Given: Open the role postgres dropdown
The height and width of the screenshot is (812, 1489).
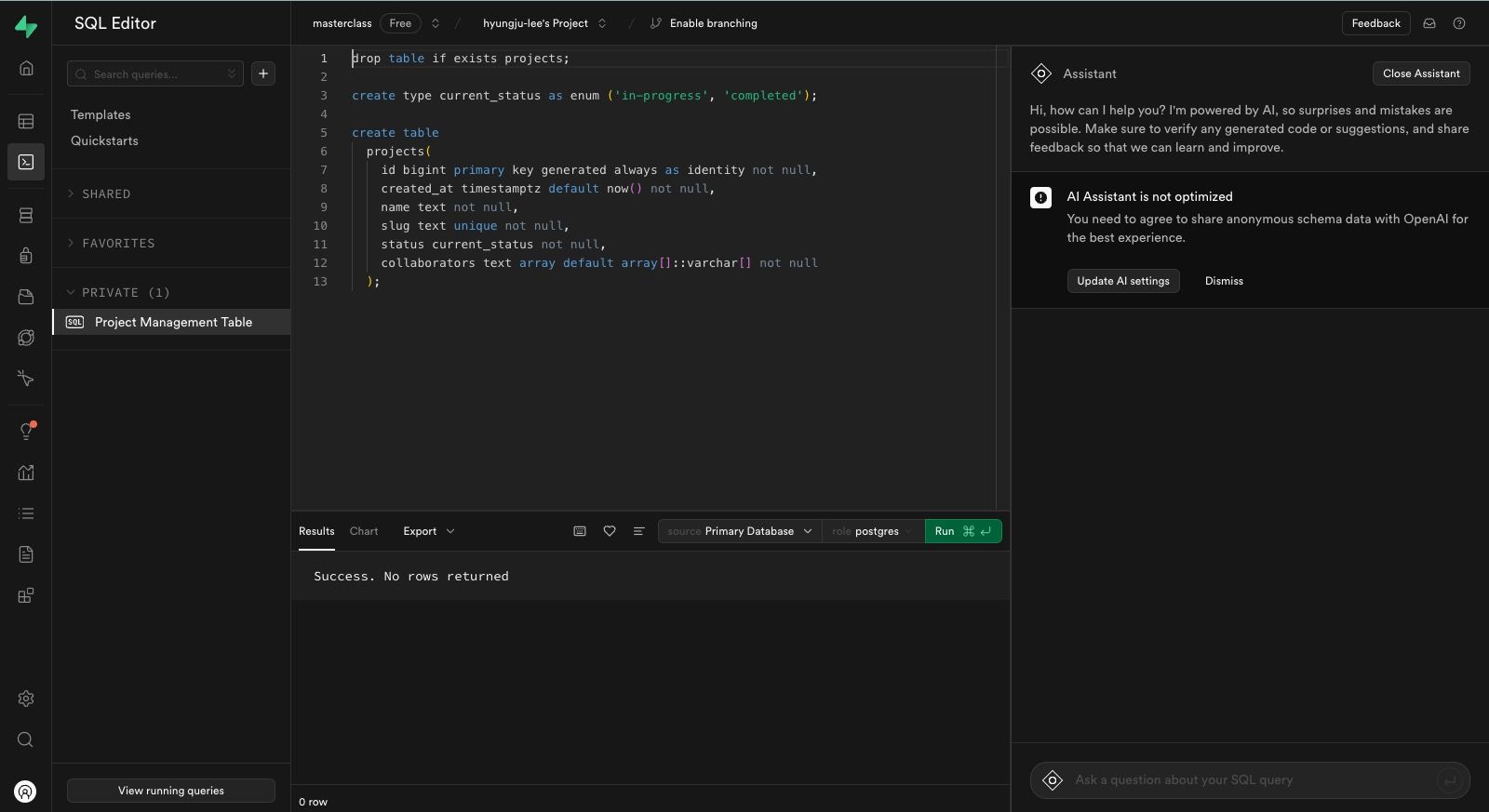Looking at the screenshot, I should click(x=873, y=531).
